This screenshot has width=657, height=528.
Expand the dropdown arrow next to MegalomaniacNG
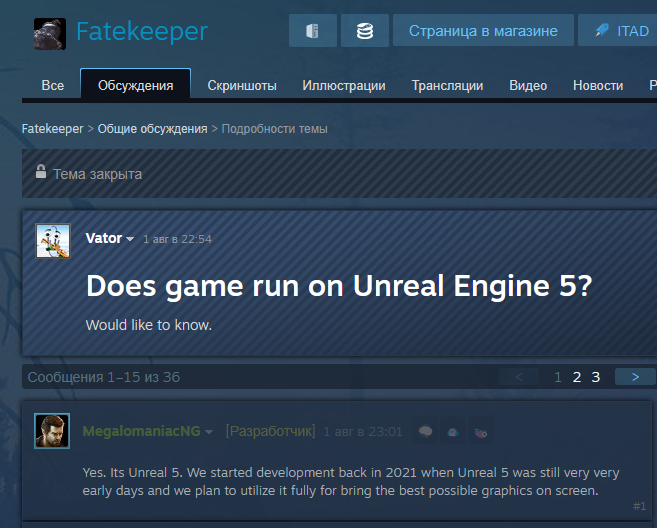pos(209,432)
